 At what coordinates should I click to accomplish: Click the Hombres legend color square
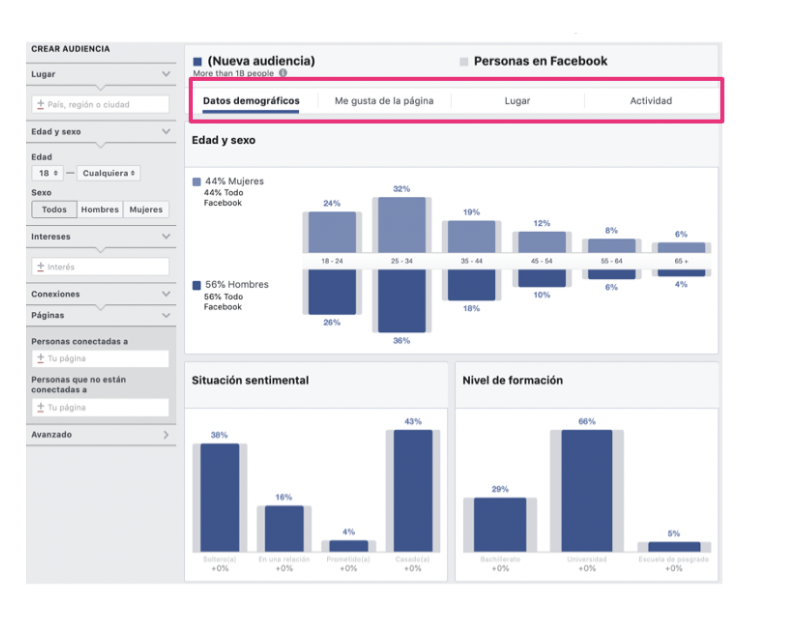coord(197,285)
